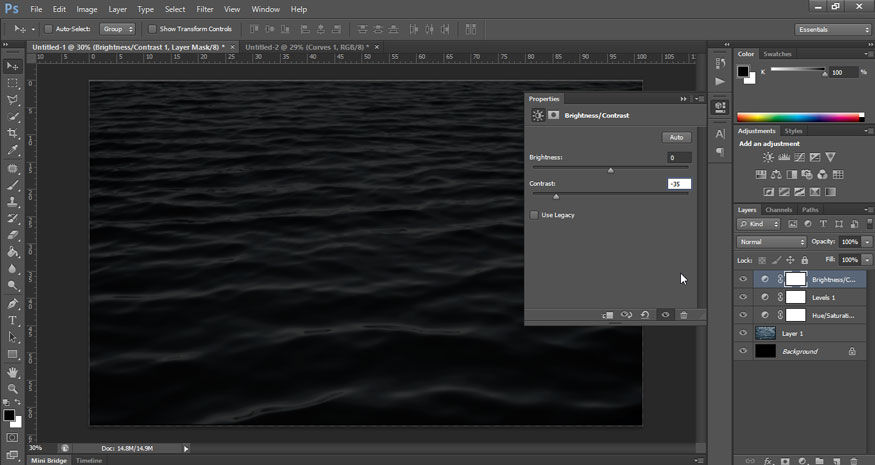This screenshot has width=875, height=465.
Task: Open the Group auto-select dropdown
Action: click(116, 29)
